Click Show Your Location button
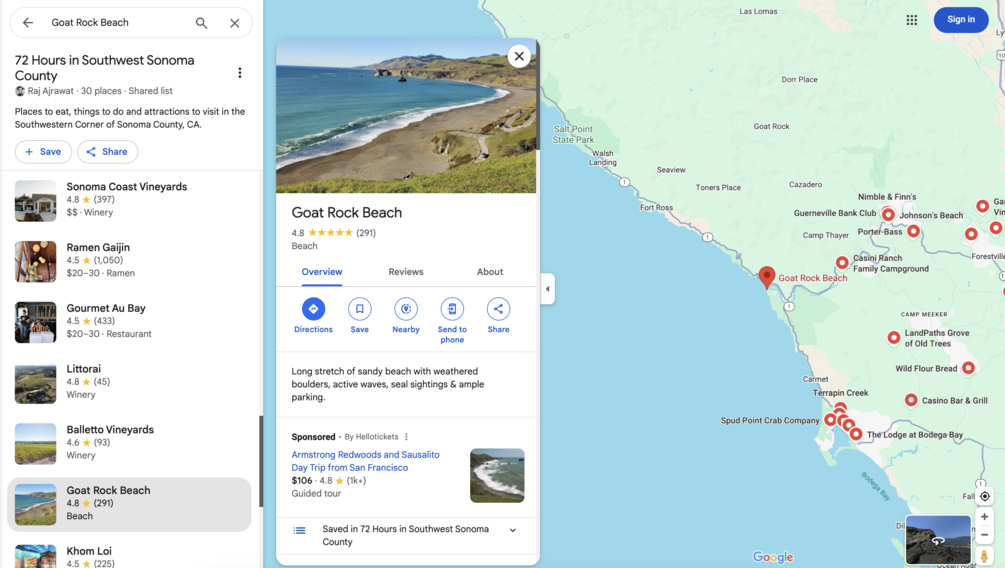This screenshot has height=568, width=1005. click(984, 496)
